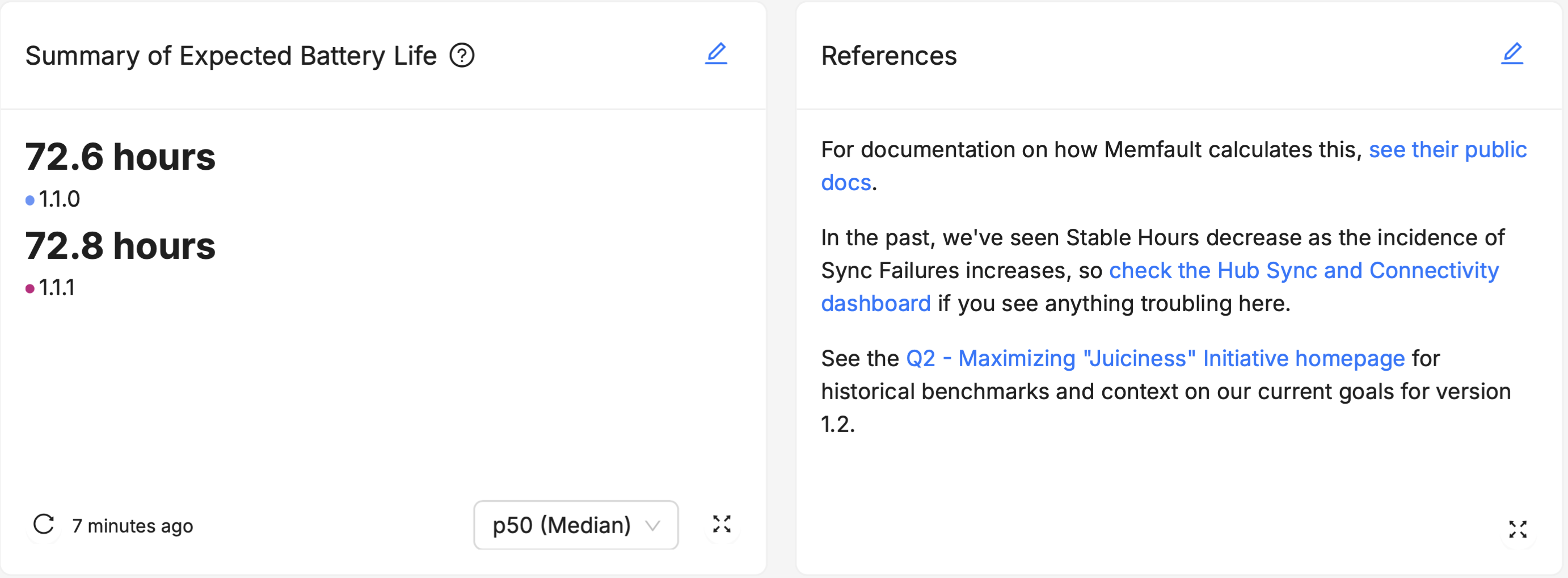Toggle visibility of version 1.1.1 series

coord(56,287)
